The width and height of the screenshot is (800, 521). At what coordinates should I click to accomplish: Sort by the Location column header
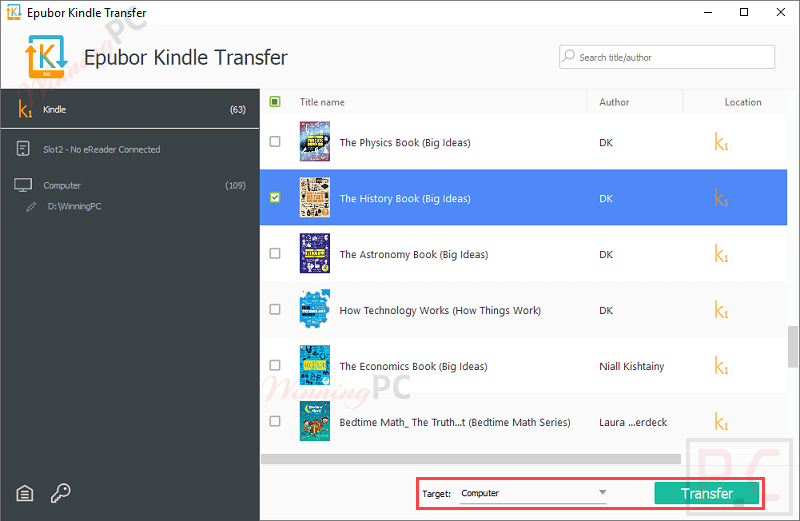click(x=743, y=102)
